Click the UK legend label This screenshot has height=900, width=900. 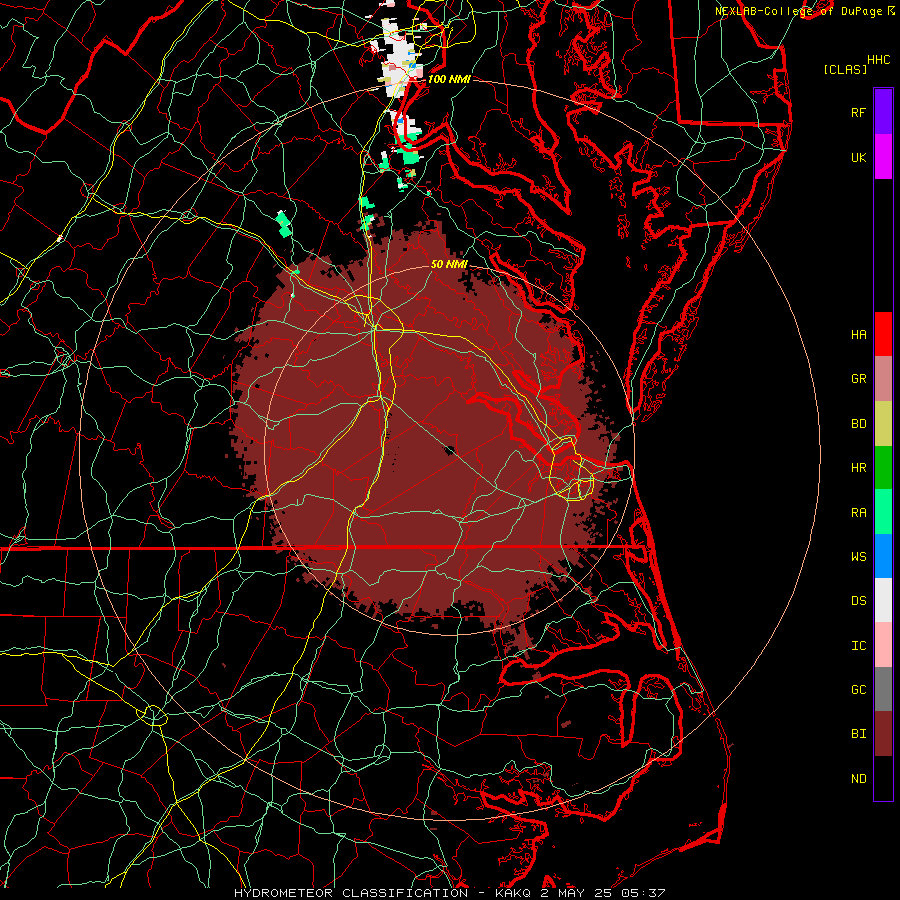pos(858,157)
